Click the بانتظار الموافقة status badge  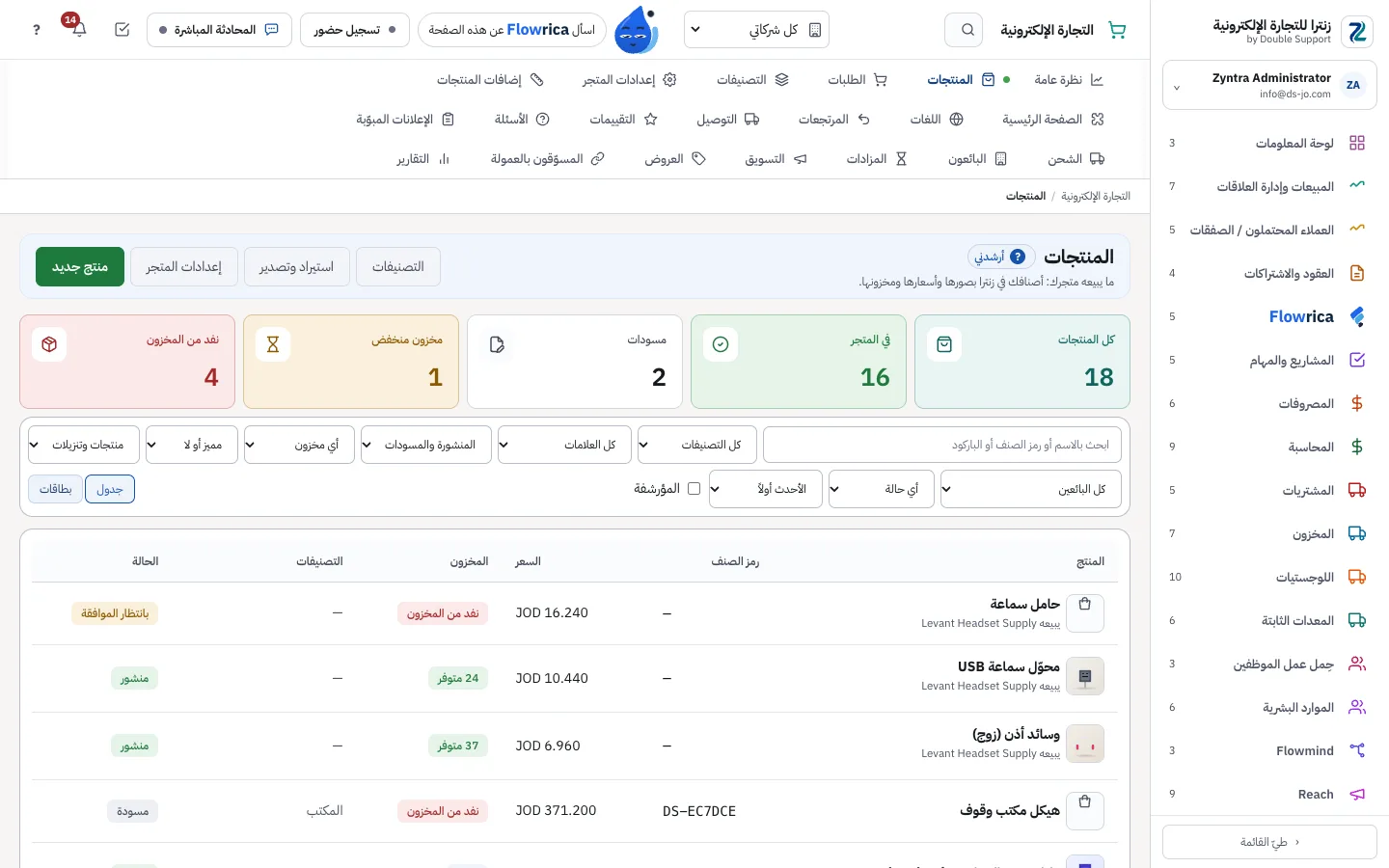tap(115, 613)
